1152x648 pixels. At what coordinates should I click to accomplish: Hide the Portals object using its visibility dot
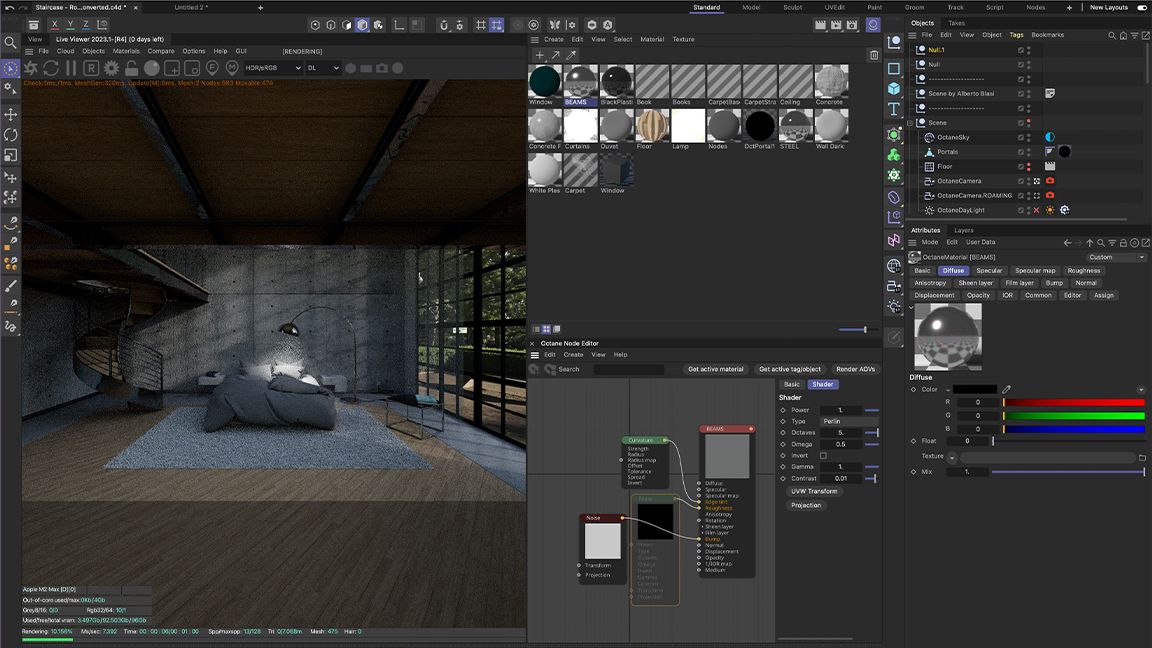[1029, 151]
